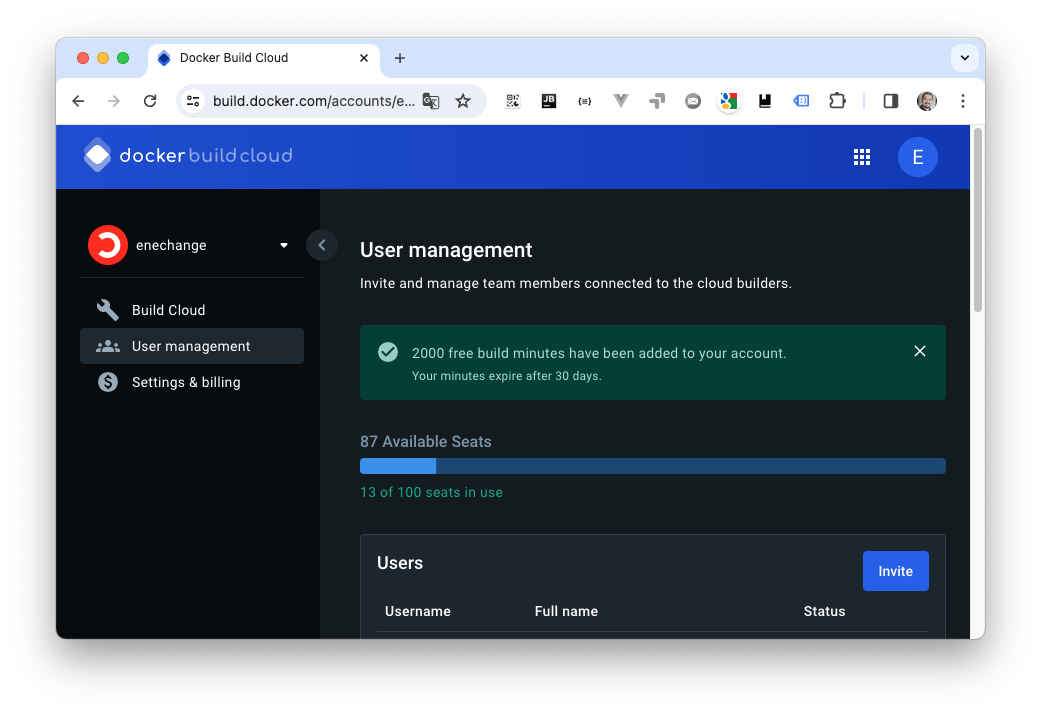
Task: Click the Status column header
Action: click(824, 611)
